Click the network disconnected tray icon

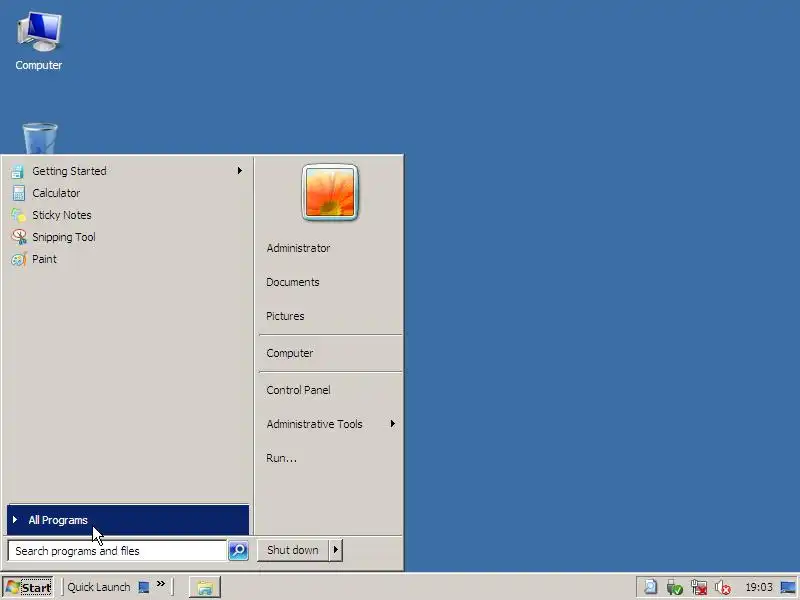pos(698,588)
